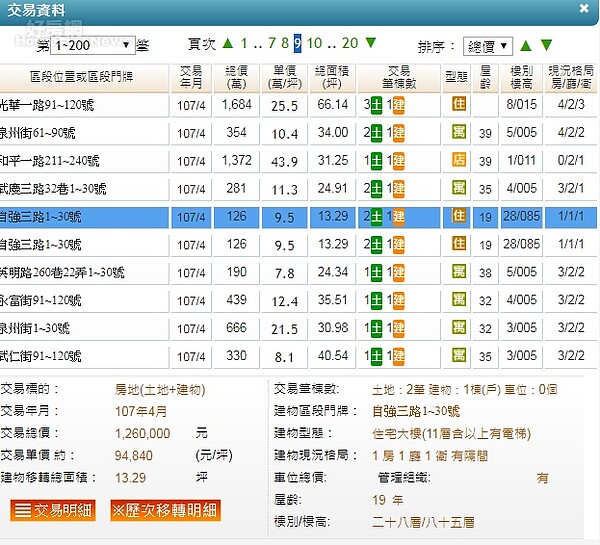Click orange 建 icon in 英明路260巷 row
Viewport: 600px width, 545px height.
pyautogui.click(x=399, y=273)
